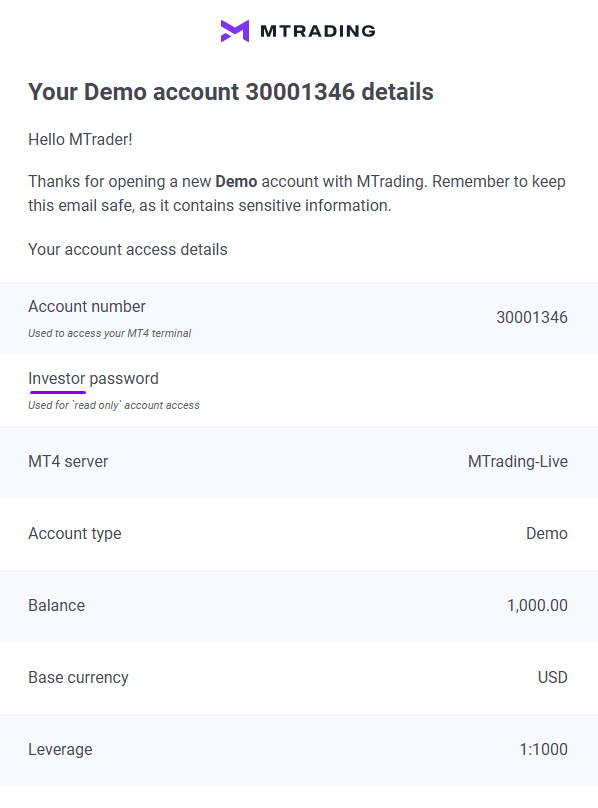Click the purple underline beneath Investor
This screenshot has height=808, width=598.
pyautogui.click(x=58, y=392)
